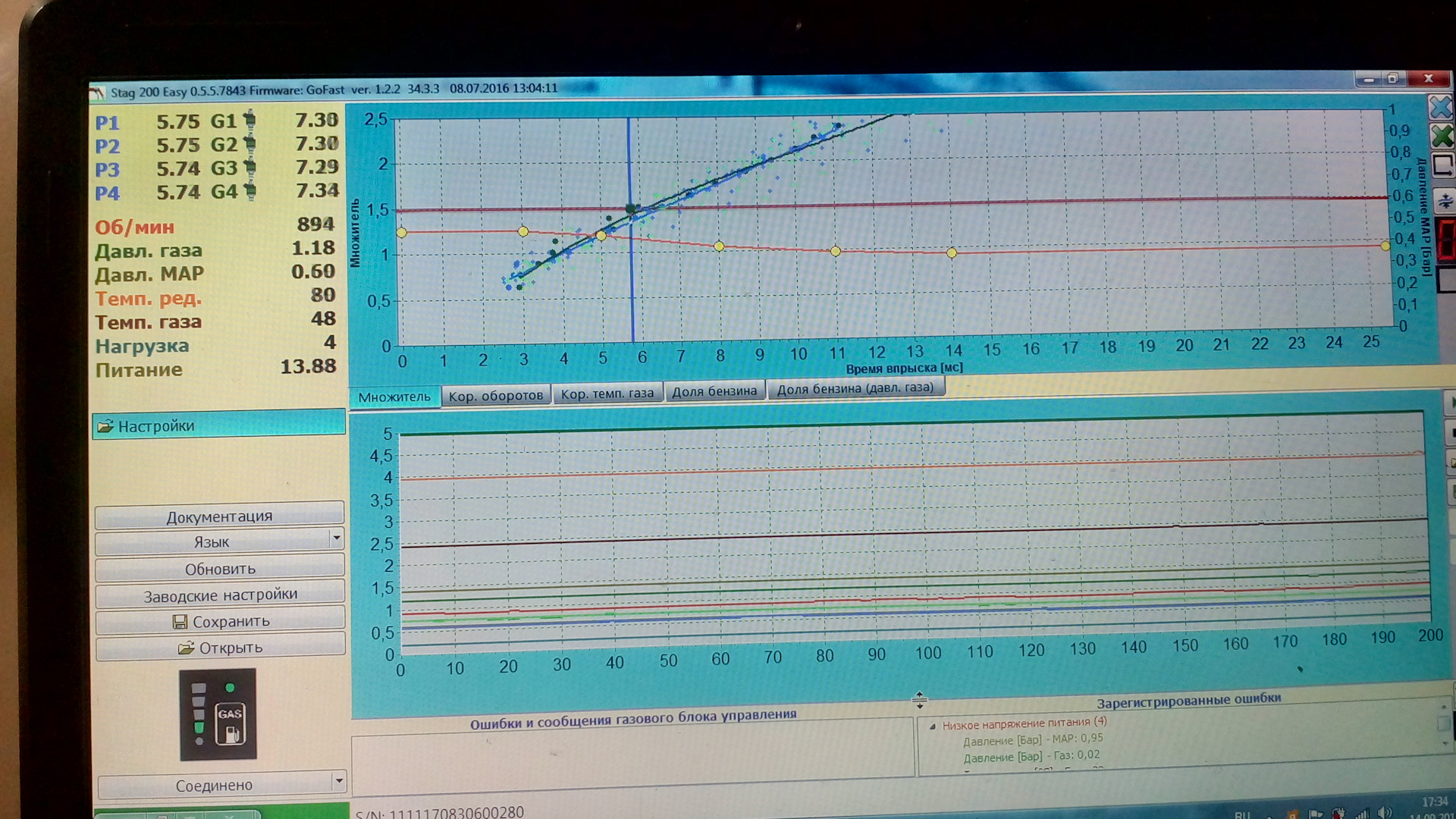
Task: Click the Открыть button
Action: (x=221, y=646)
